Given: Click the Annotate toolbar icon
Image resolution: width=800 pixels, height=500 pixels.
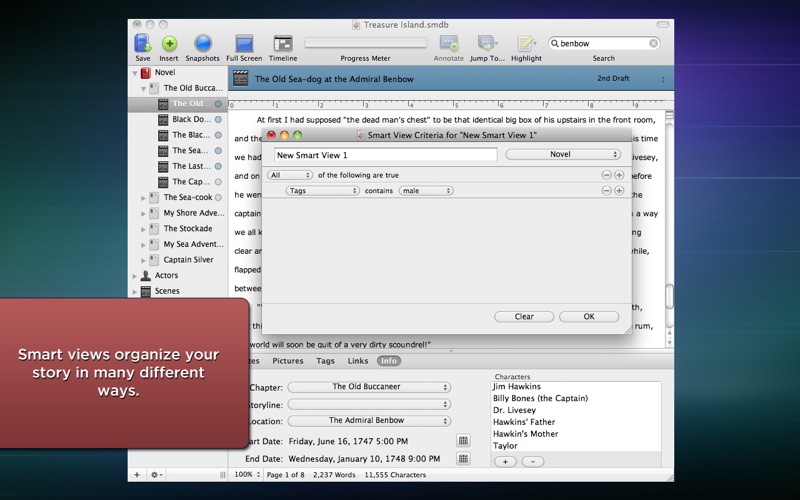Looking at the screenshot, I should tap(449, 44).
